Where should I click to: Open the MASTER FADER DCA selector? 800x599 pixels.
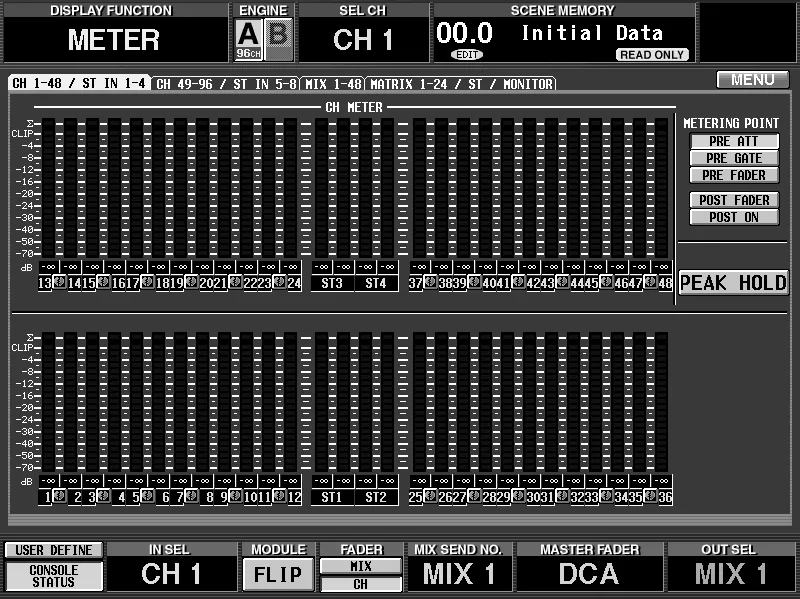pos(589,573)
